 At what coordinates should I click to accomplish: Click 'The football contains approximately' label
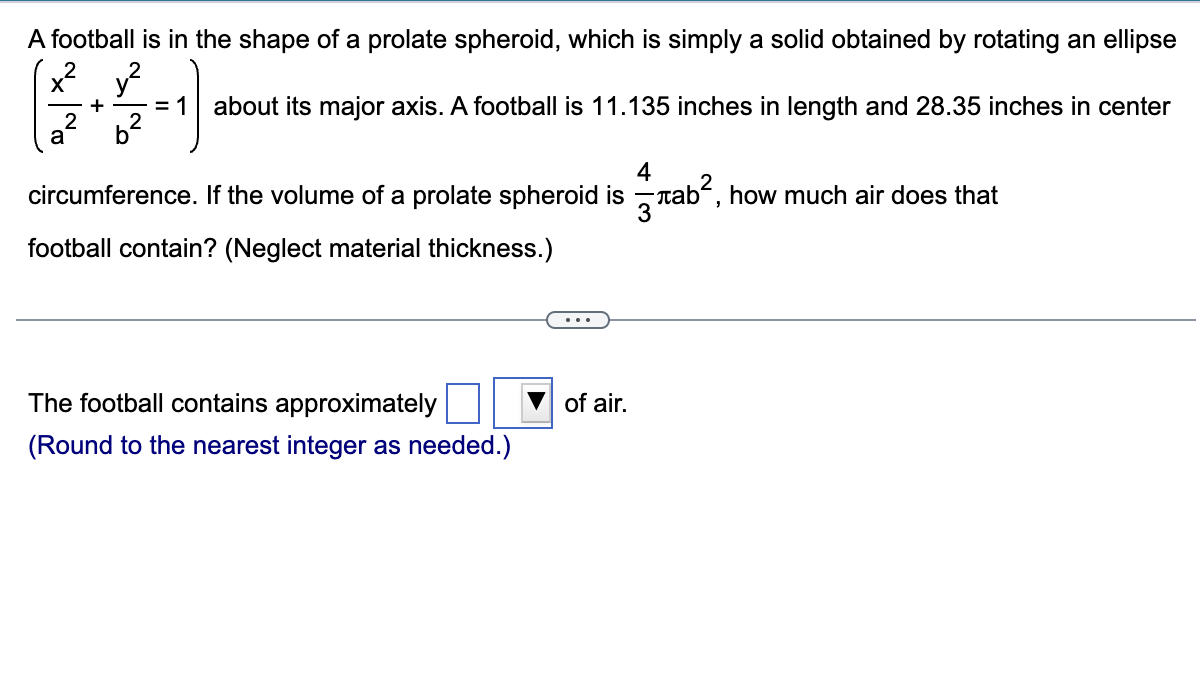(231, 403)
